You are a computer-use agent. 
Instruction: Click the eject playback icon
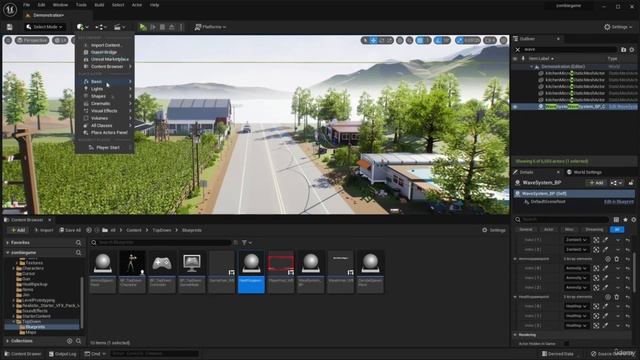point(172,27)
